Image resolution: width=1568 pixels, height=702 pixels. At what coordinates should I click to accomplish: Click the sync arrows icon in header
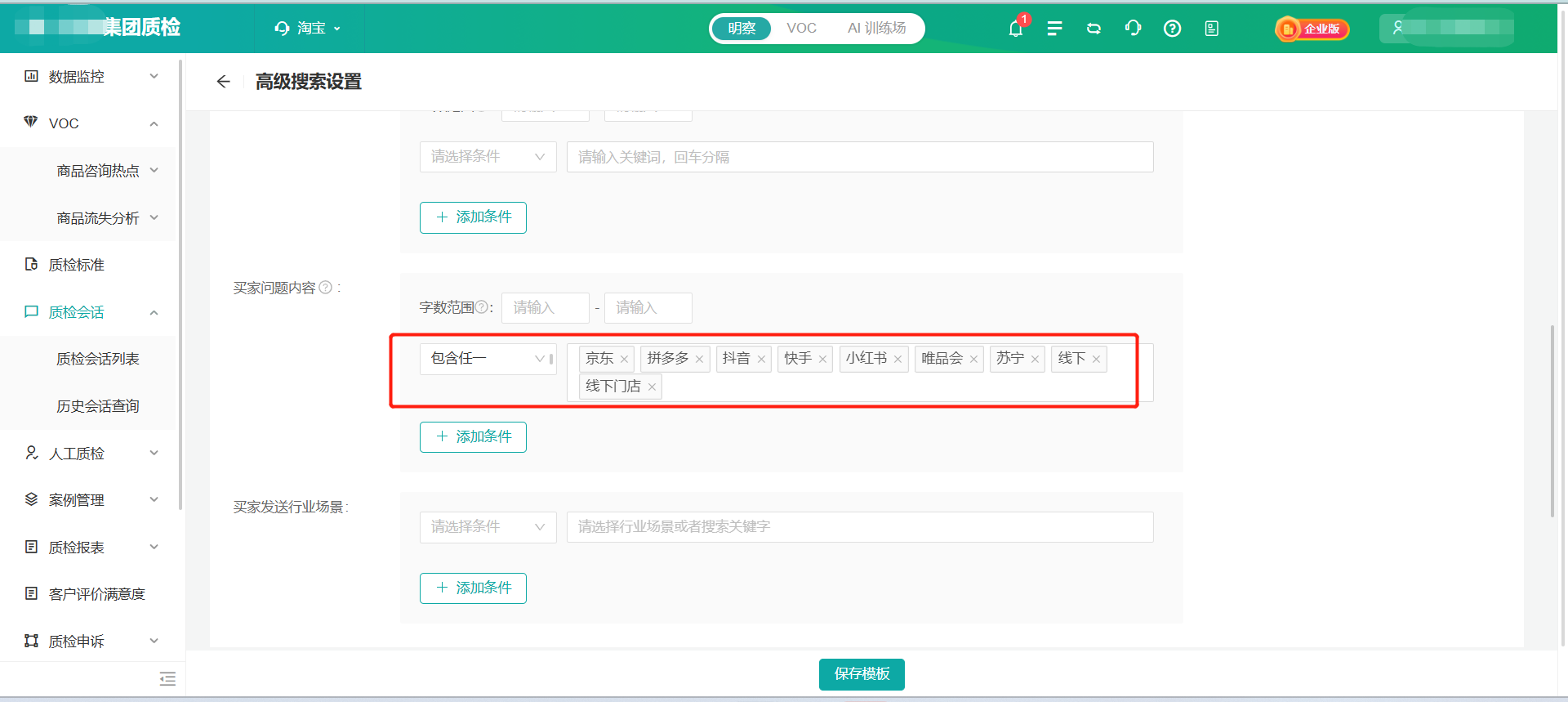[x=1094, y=29]
